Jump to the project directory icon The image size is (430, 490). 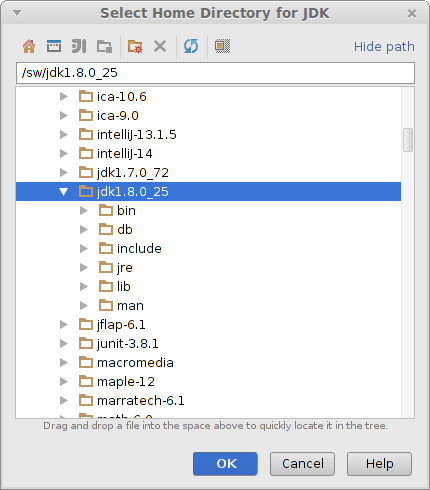click(79, 46)
